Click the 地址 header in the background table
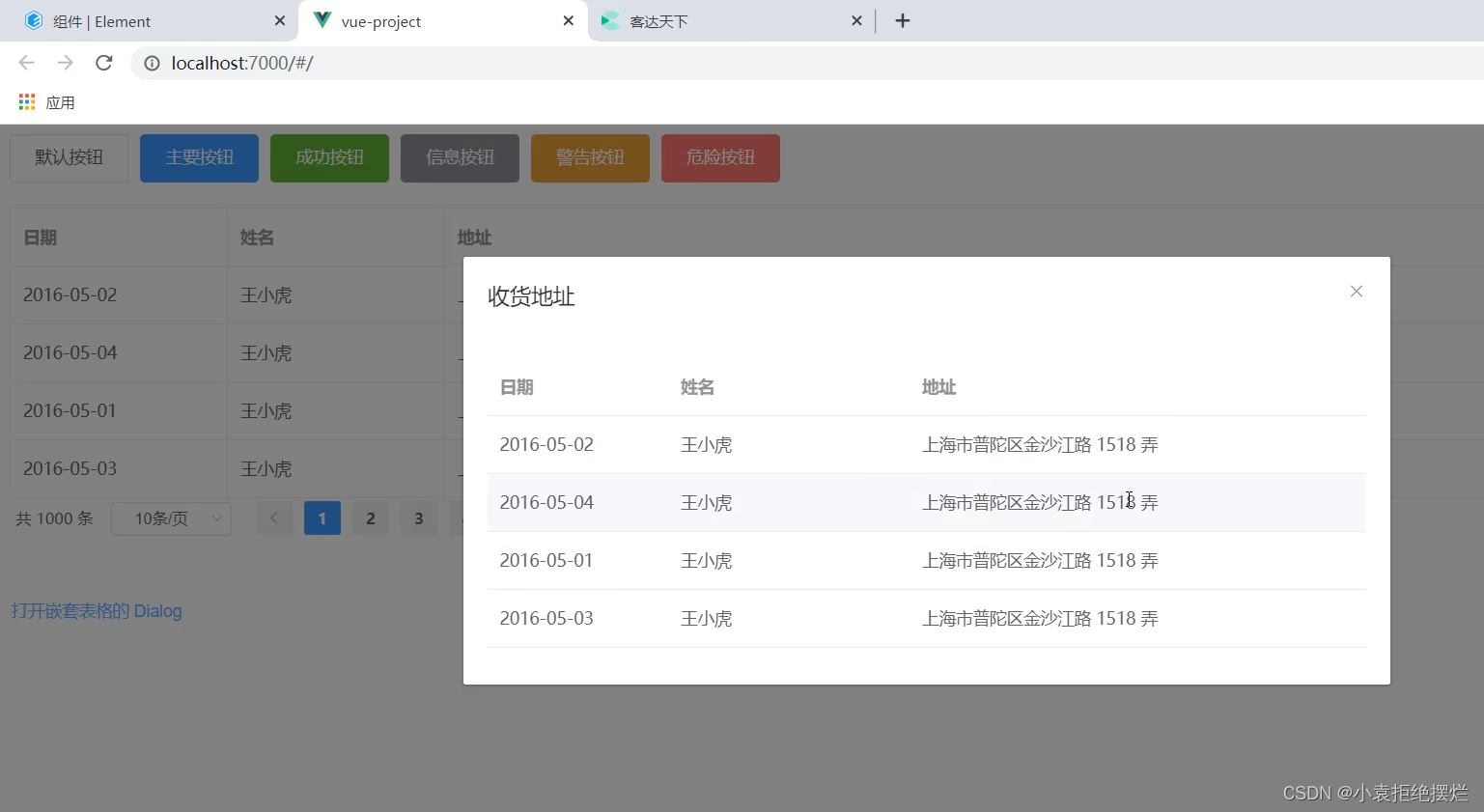This screenshot has height=812, width=1484. coord(474,238)
